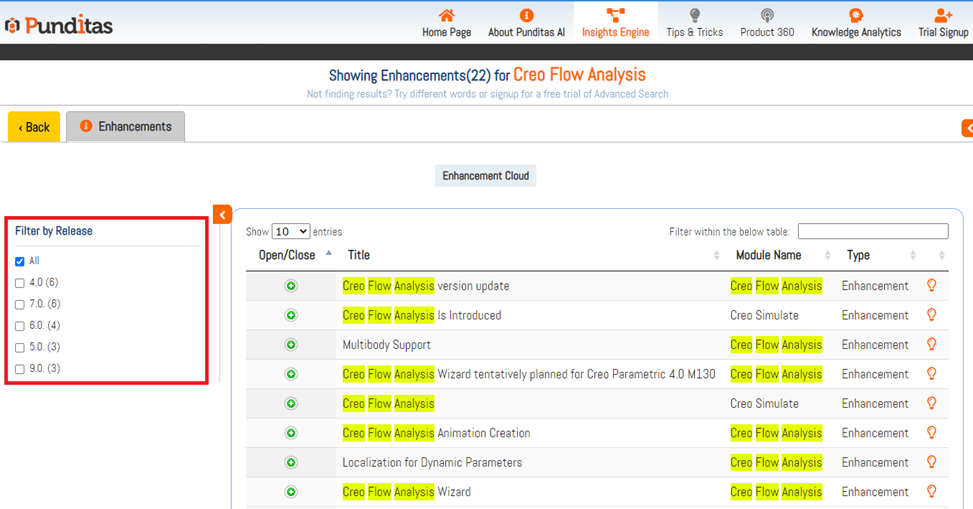Expand 'Localization for Dynamic Parameters' row
The image size is (973, 509).
click(291, 463)
